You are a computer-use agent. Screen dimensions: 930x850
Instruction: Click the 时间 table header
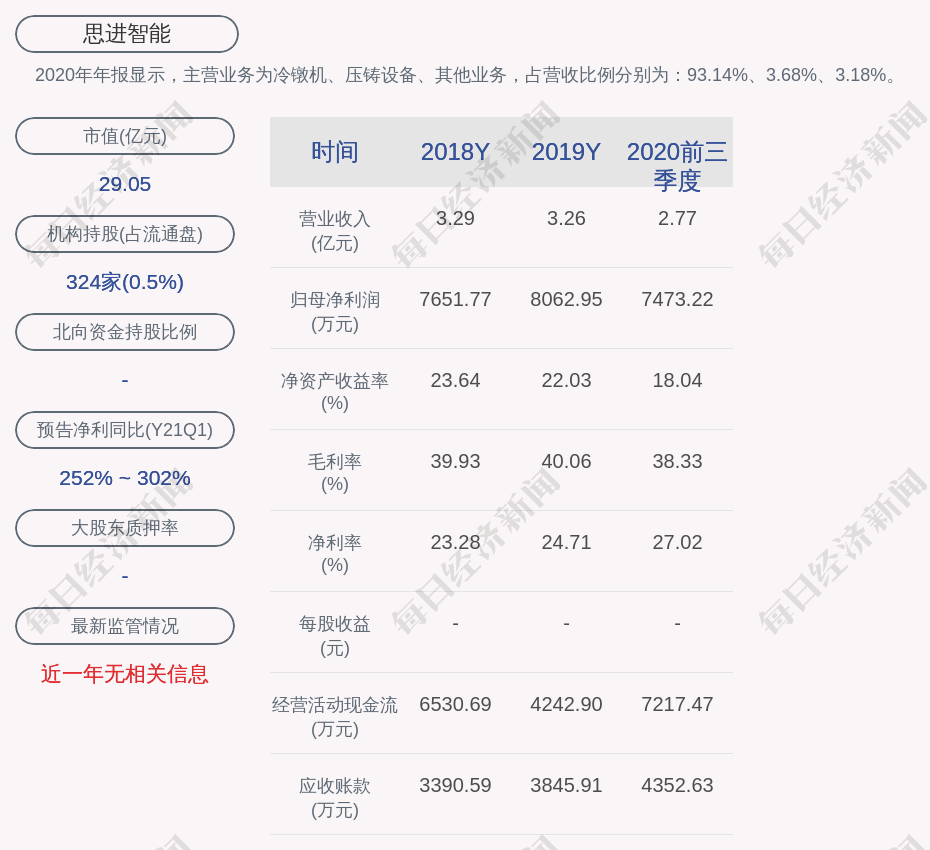tap(335, 152)
